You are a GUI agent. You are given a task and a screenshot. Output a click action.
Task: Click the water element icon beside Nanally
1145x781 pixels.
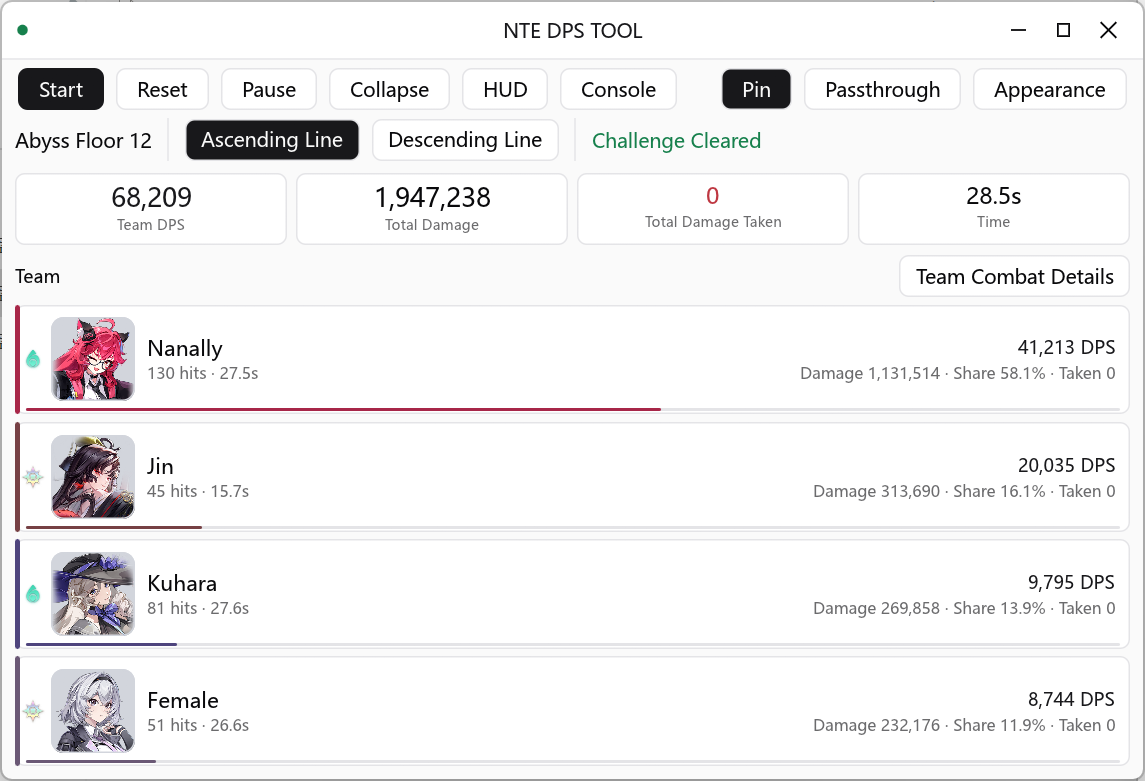33,358
